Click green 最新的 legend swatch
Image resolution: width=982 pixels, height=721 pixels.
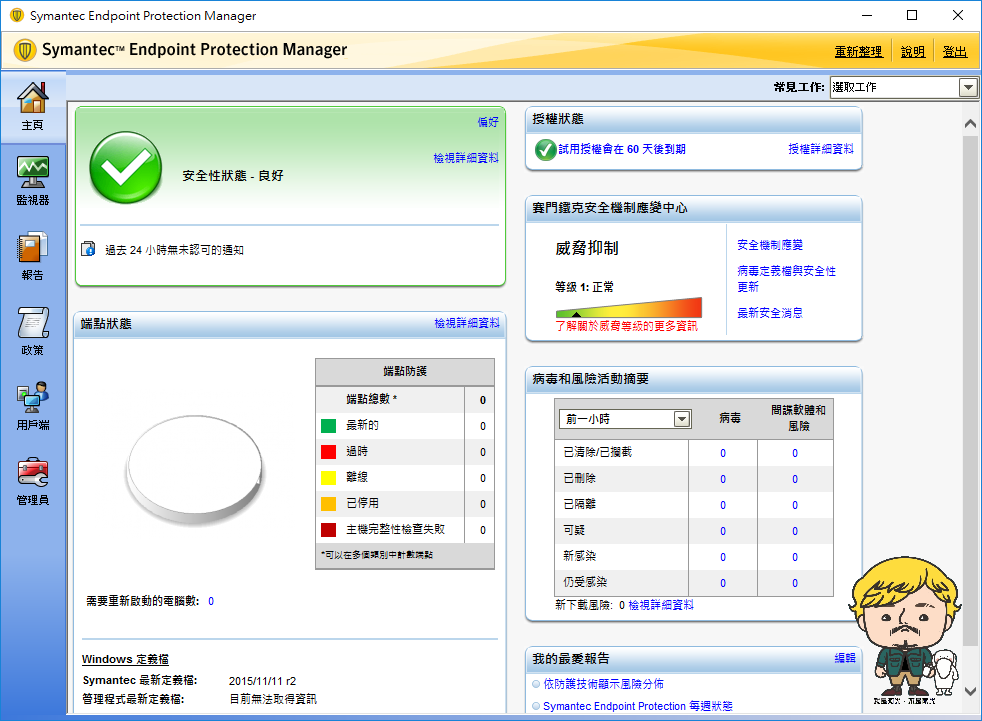329,426
